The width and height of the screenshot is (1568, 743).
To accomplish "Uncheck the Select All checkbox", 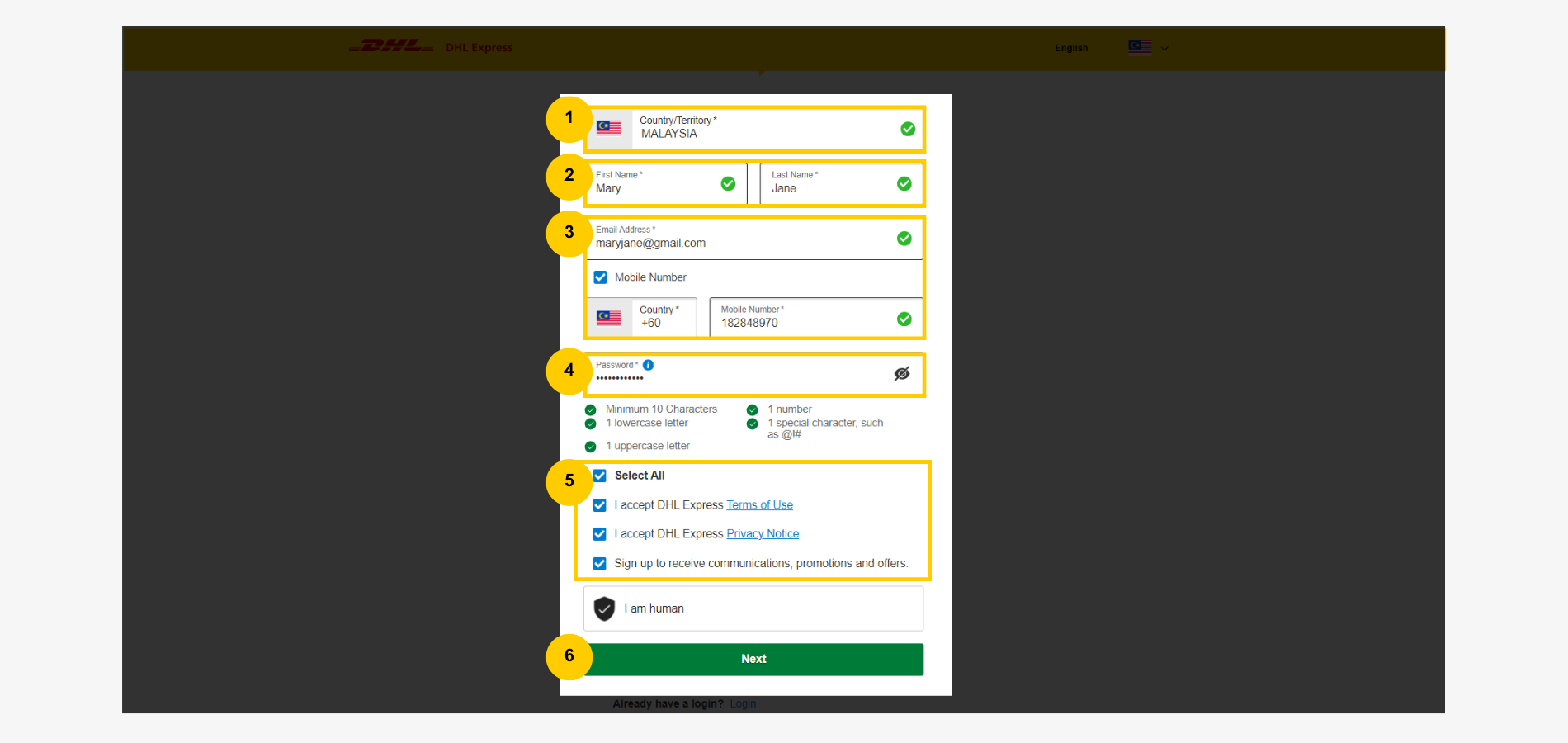I will (600, 476).
